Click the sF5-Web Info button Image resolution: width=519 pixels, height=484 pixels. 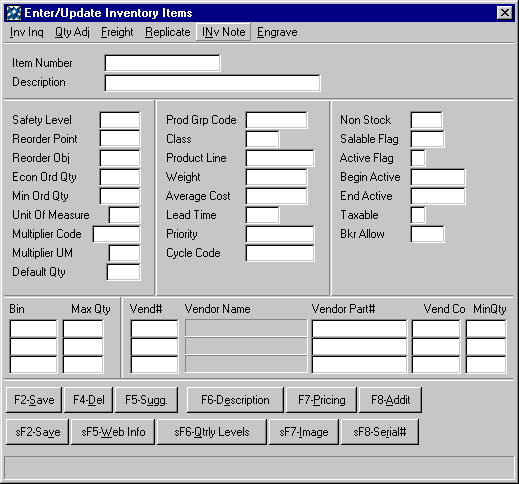coord(113,432)
